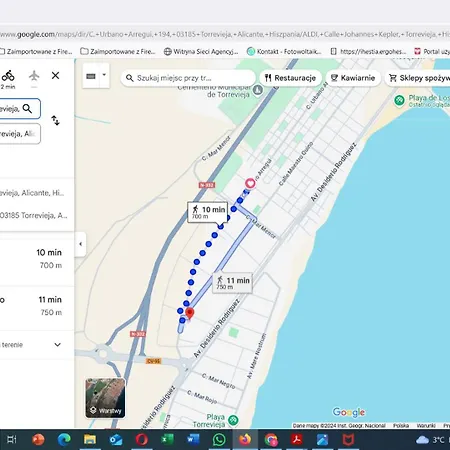Viewport: 450px width, 450px height.
Task: Expand the terrain details chevron
Action: (58, 345)
